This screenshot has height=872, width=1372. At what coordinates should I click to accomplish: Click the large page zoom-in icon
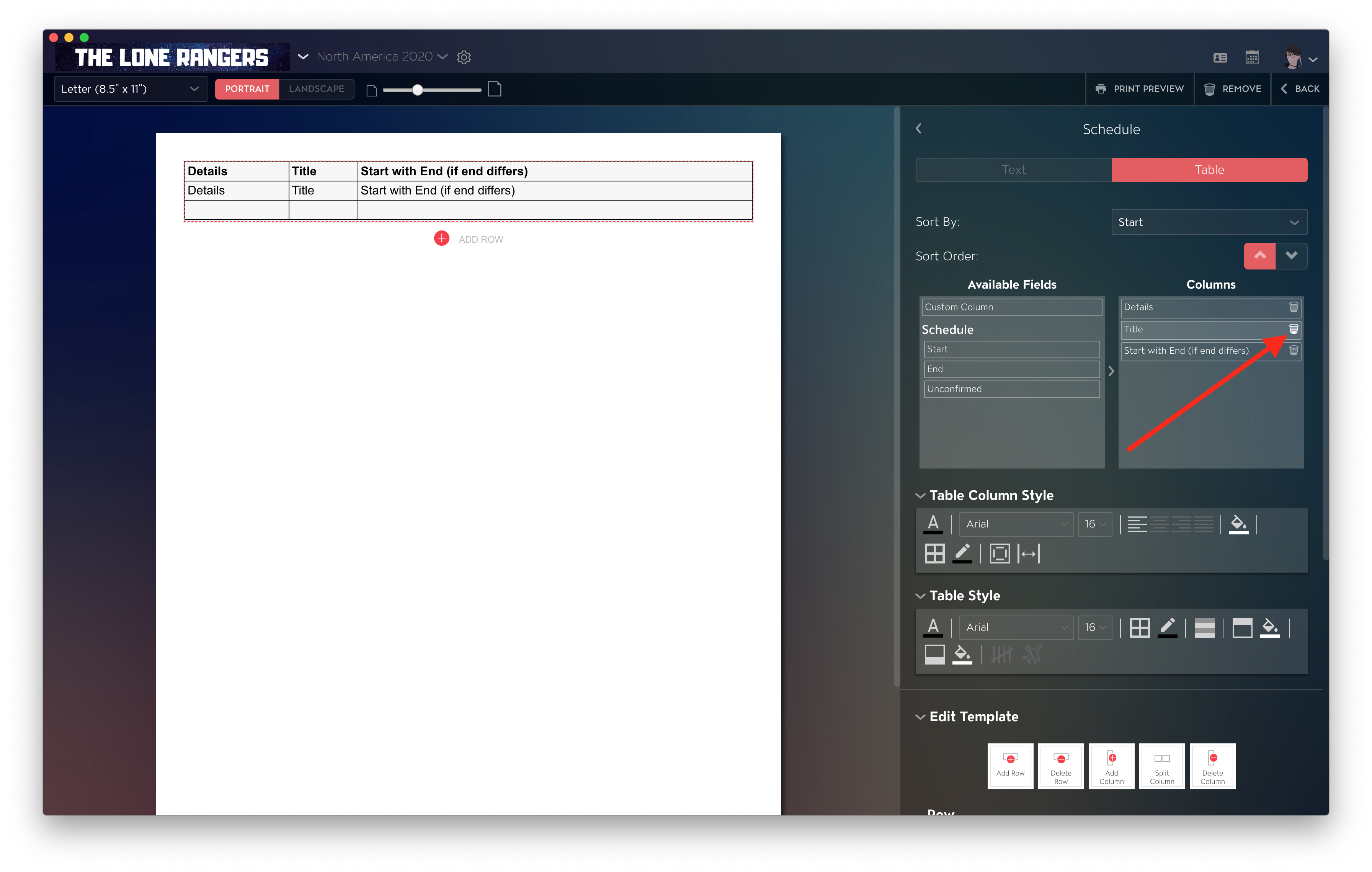pos(495,89)
